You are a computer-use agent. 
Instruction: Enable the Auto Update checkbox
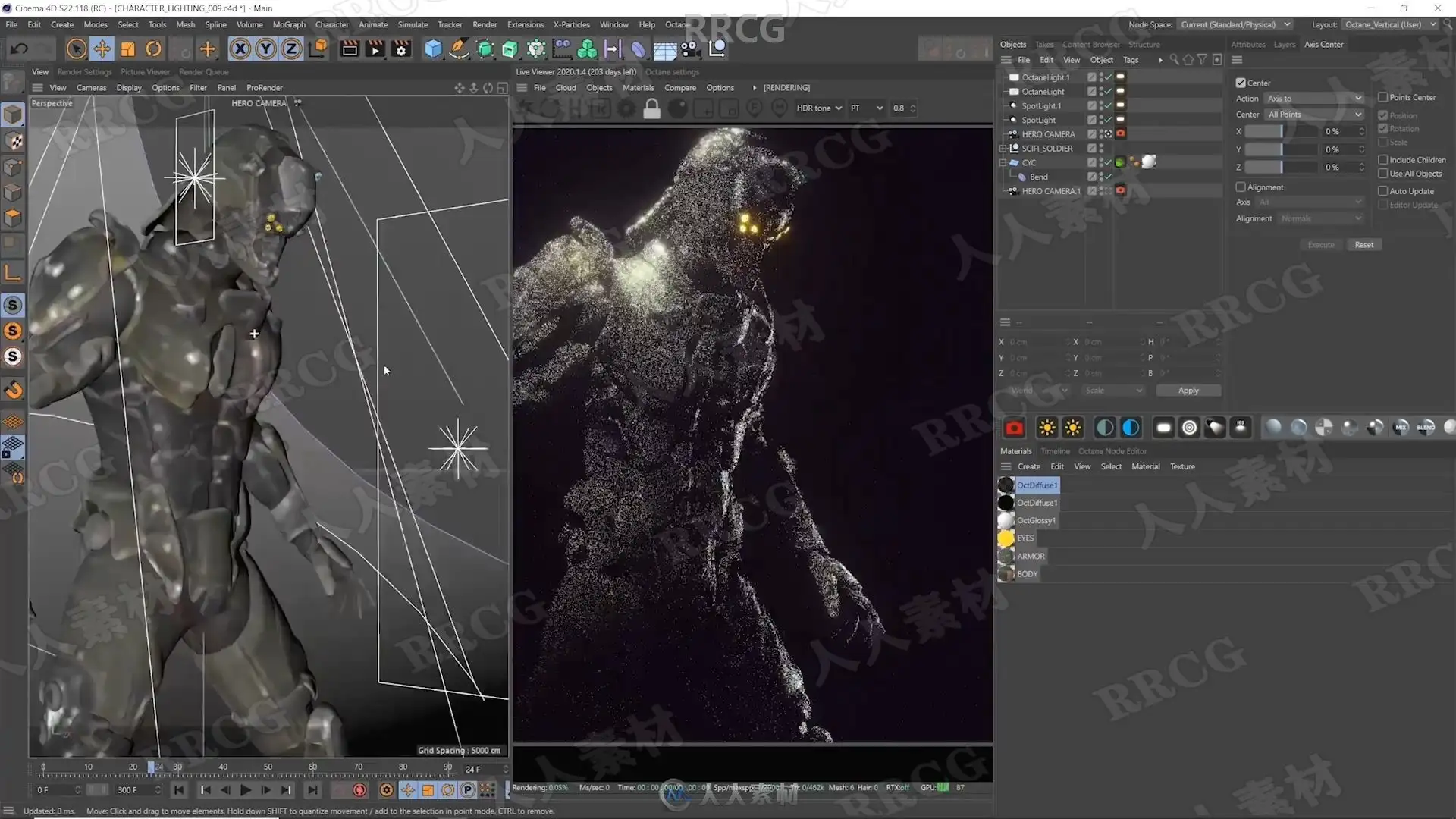pos(1382,191)
